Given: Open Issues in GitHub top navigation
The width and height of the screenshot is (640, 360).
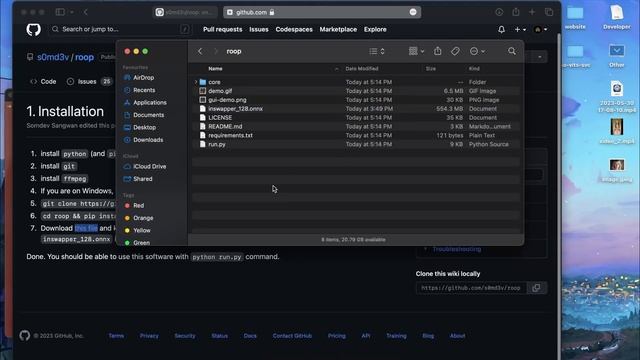Looking at the screenshot, I should click(259, 29).
